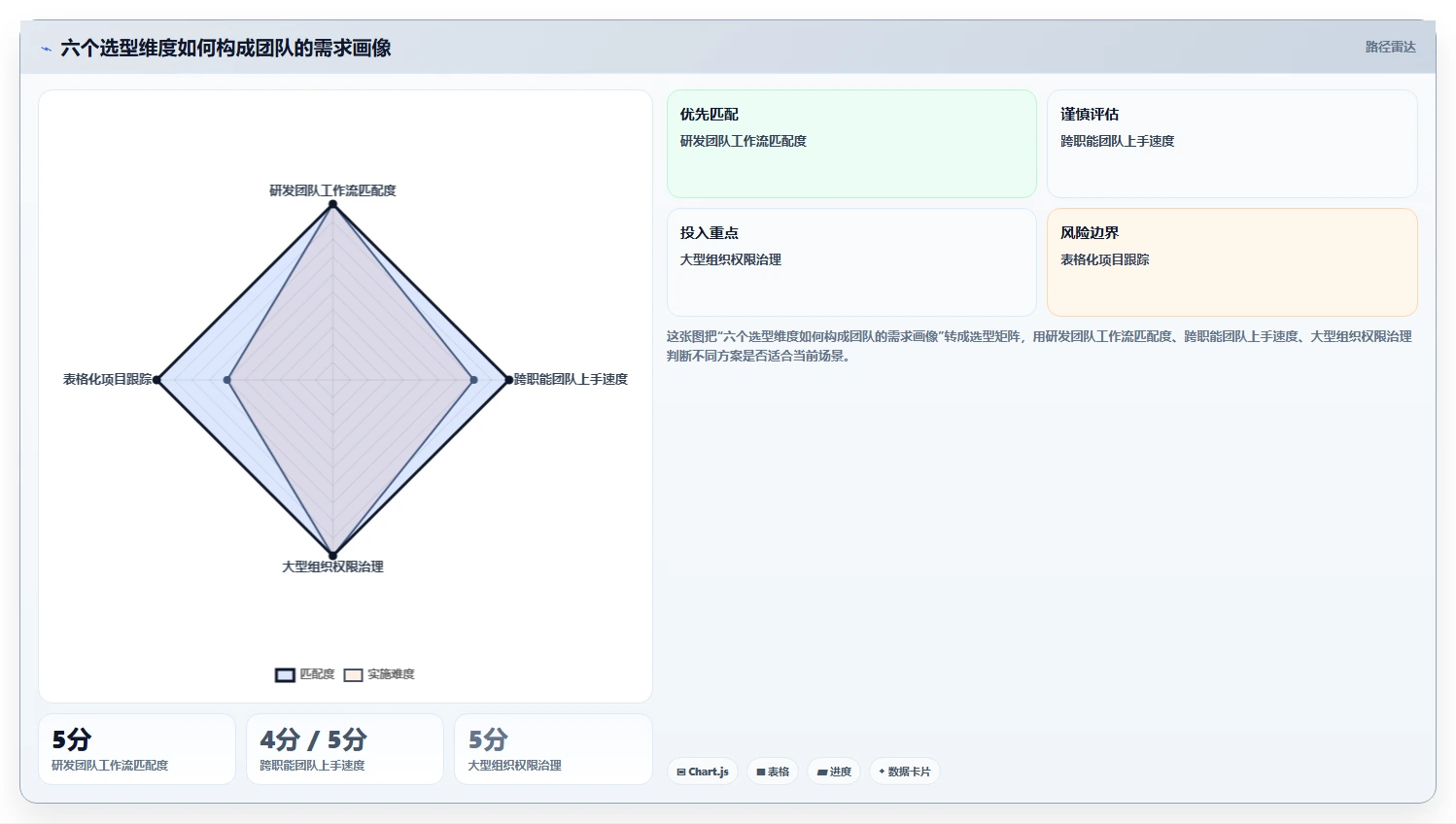Screen dimensions: 1456x824
Task: Click the page title 六个选型维度如何构成团队的需求画像
Action: (x=225, y=48)
